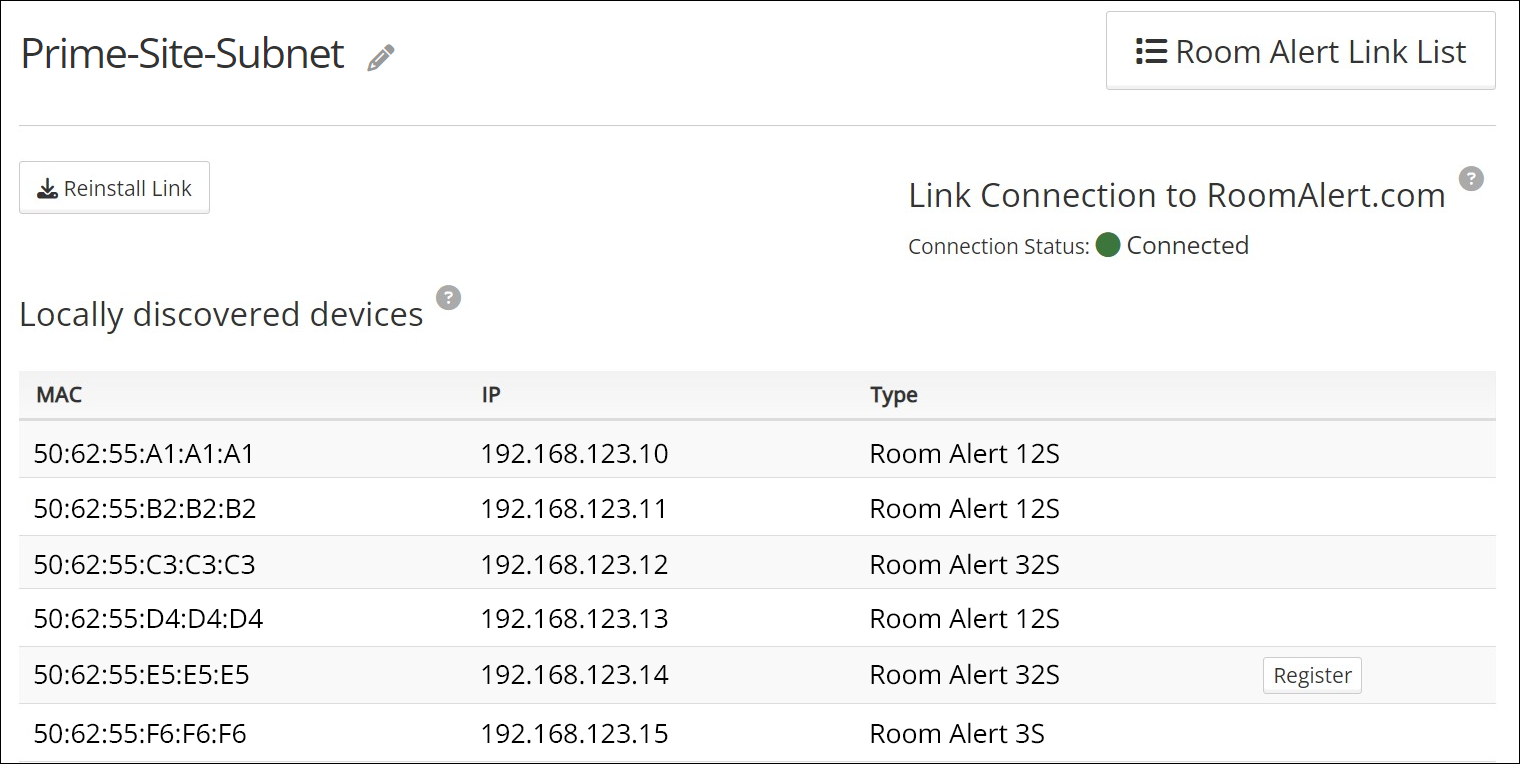This screenshot has width=1520, height=764.
Task: Select MAC address 50:62:55:F6:F6:F6
Action: pyautogui.click(x=140, y=734)
